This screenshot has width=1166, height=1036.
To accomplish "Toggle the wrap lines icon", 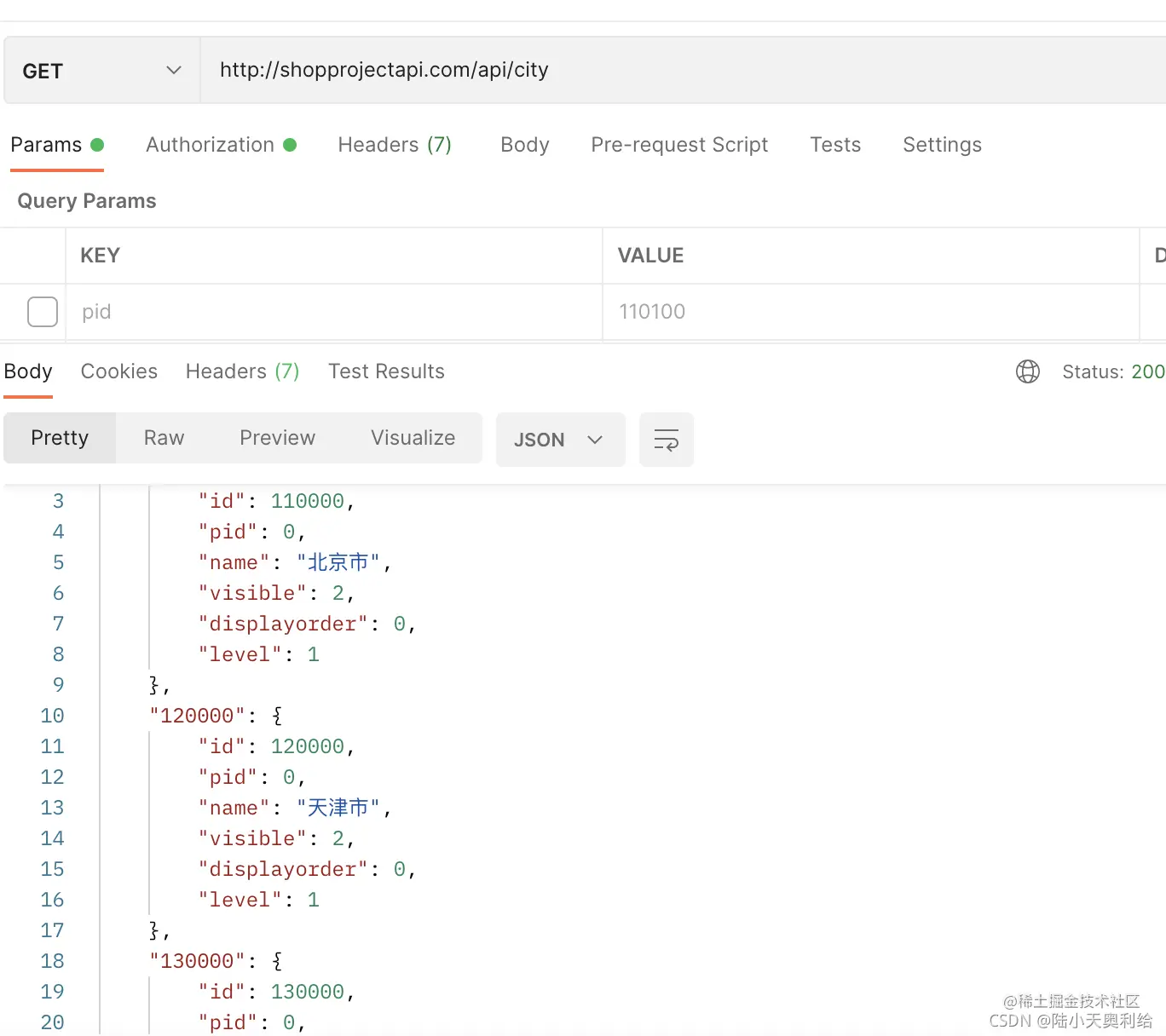I will (x=667, y=440).
